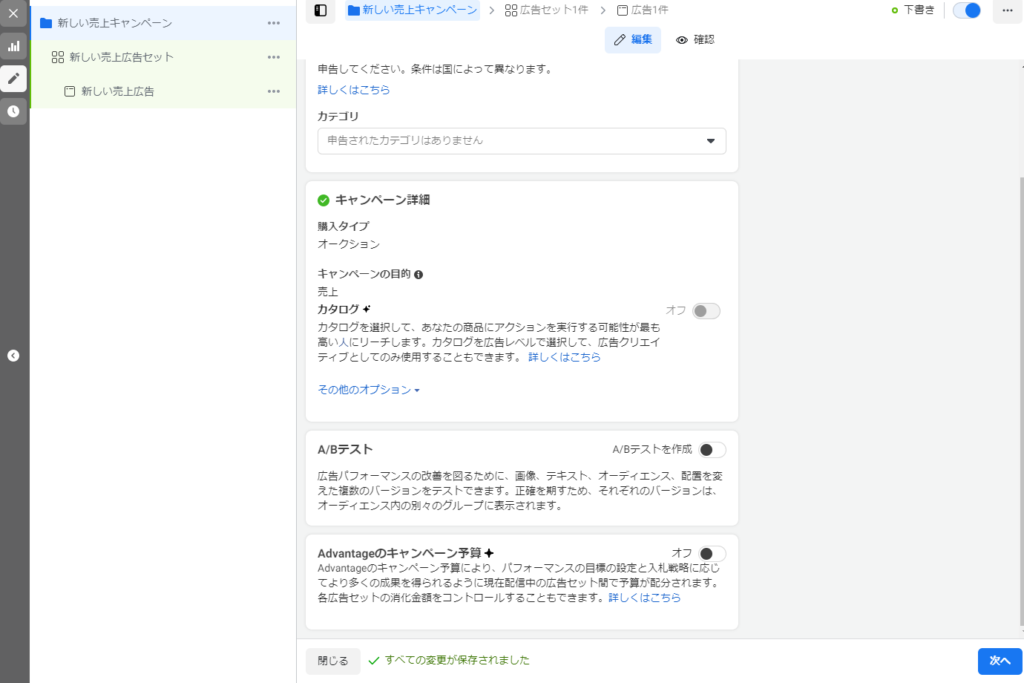Toggle the sidebar layout panel icon
The height and width of the screenshot is (683, 1024).
pyautogui.click(x=320, y=11)
